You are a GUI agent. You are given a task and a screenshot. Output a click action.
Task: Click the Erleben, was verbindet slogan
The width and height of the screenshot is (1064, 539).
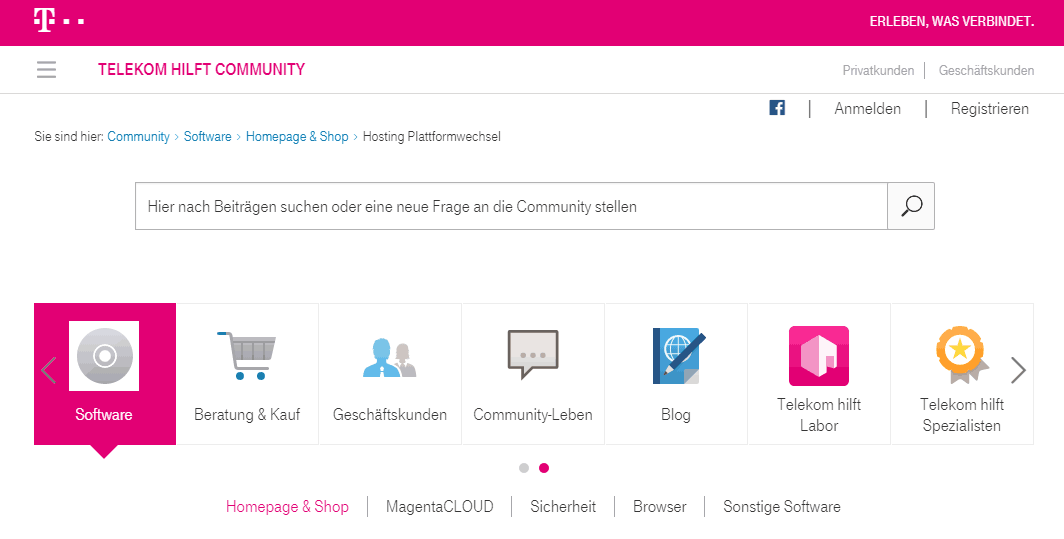click(x=952, y=22)
